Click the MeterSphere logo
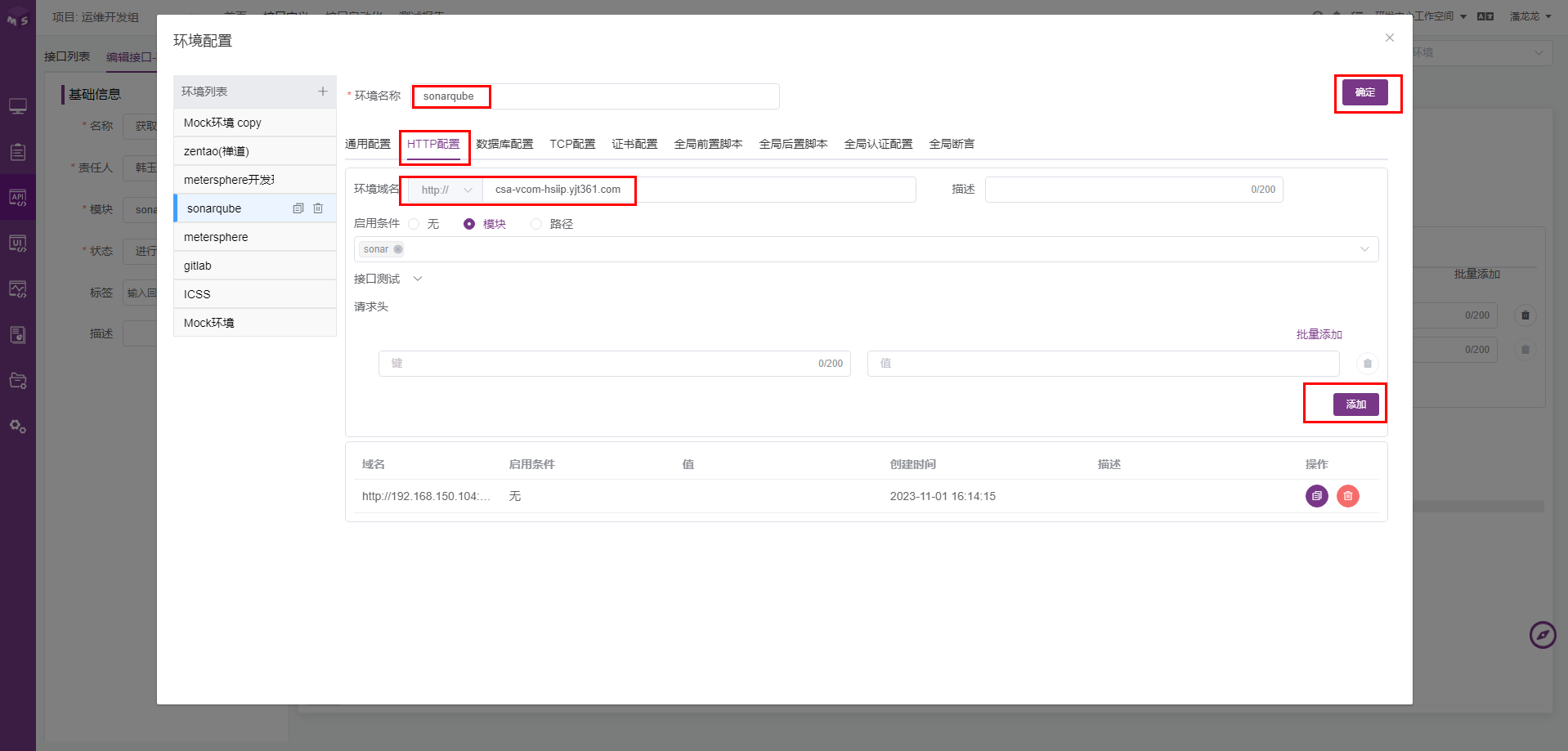Image resolution: width=1568 pixels, height=751 pixels. coord(17,17)
